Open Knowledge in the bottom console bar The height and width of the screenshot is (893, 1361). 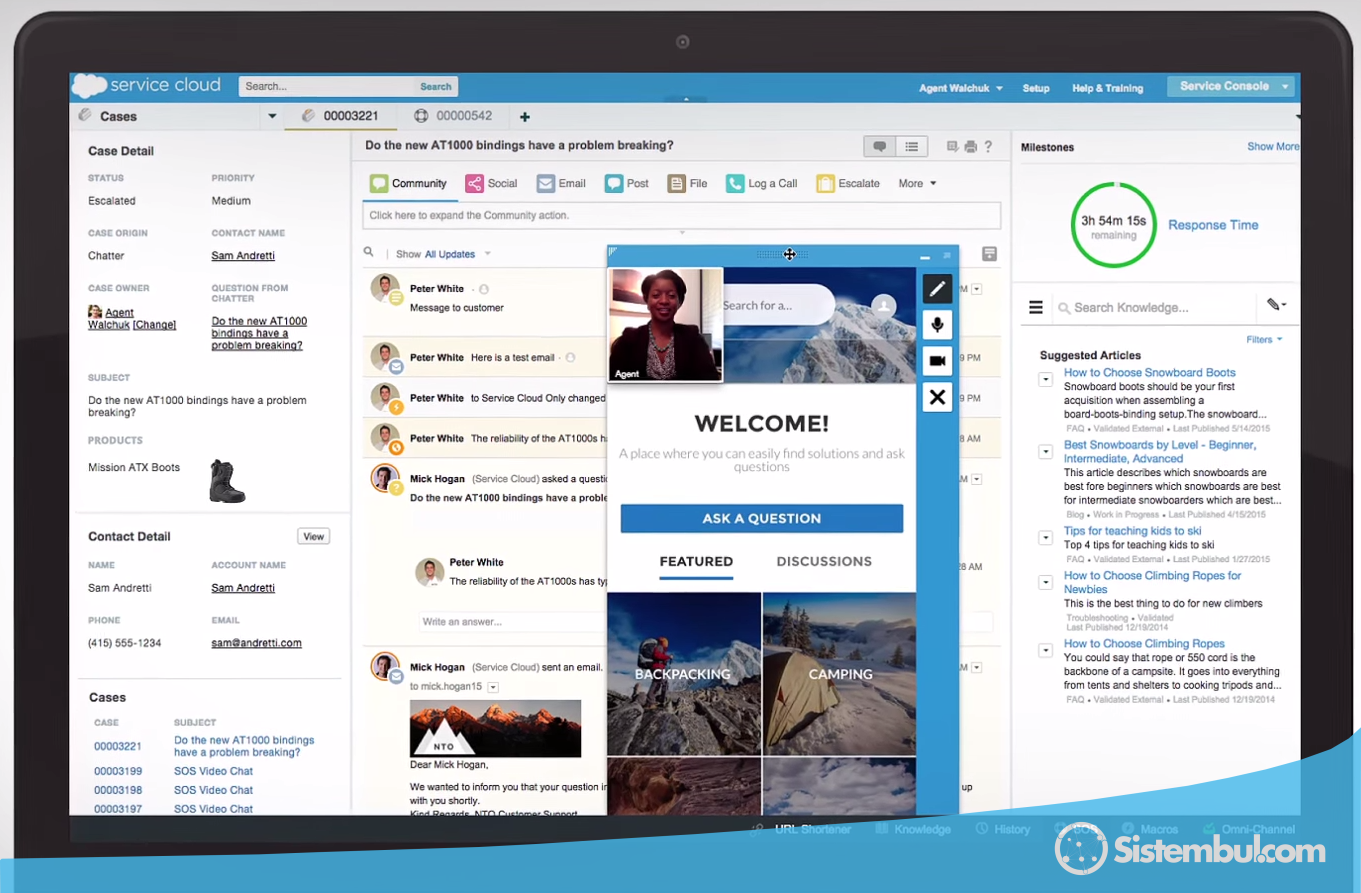[914, 829]
